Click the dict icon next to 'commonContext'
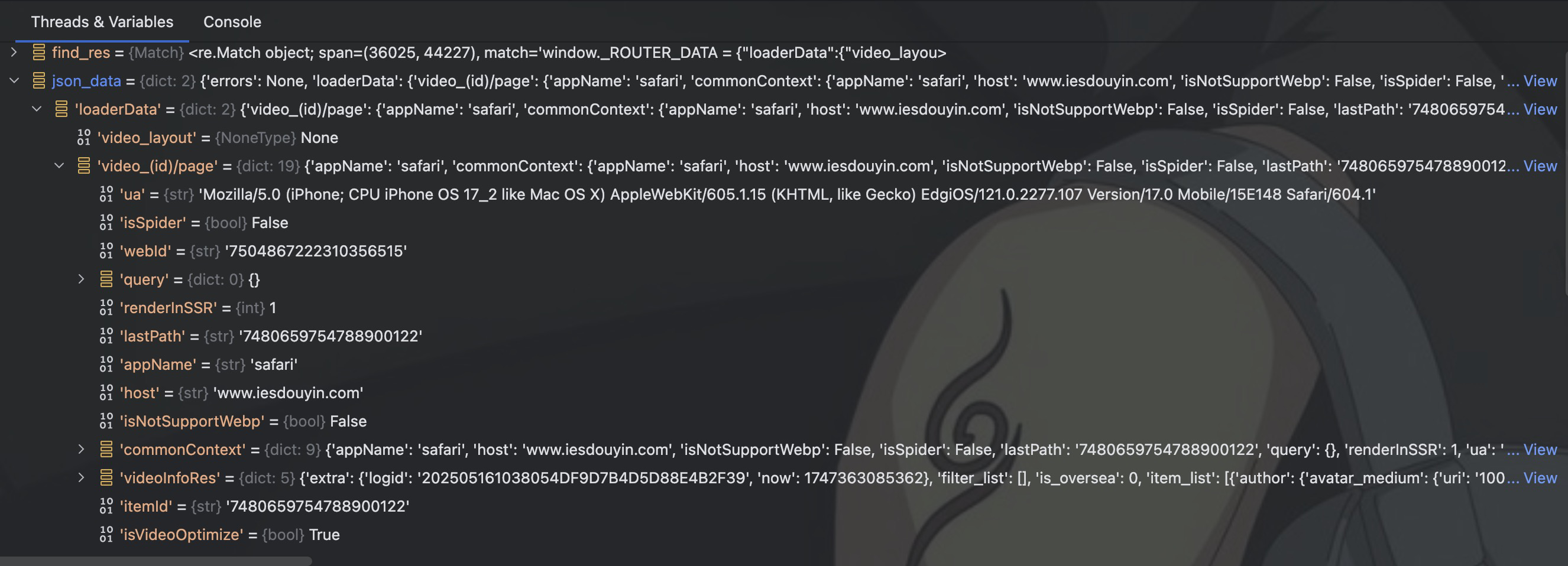 pyautogui.click(x=106, y=449)
